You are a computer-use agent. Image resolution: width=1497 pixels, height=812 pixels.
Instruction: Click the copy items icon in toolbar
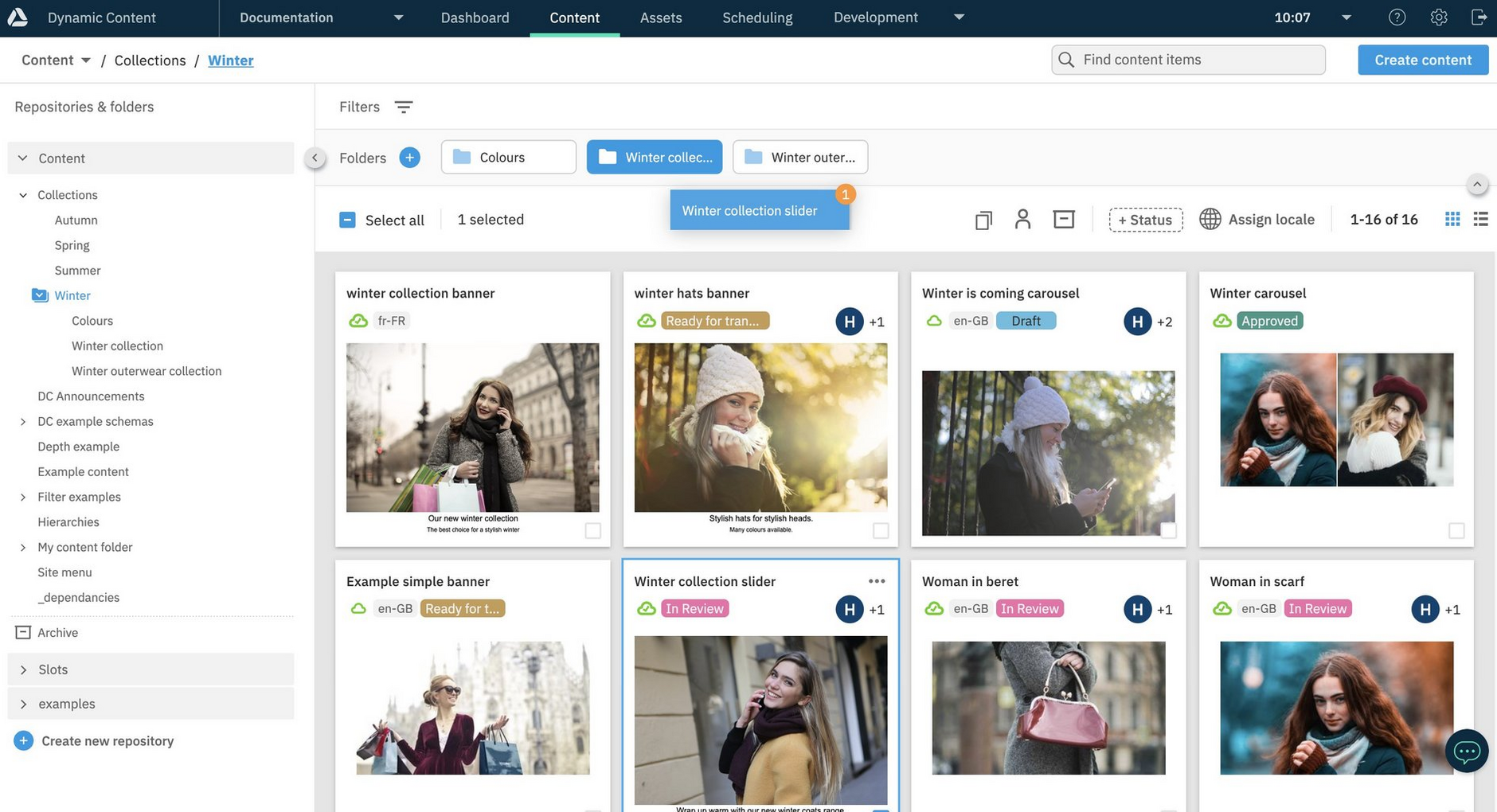983,220
